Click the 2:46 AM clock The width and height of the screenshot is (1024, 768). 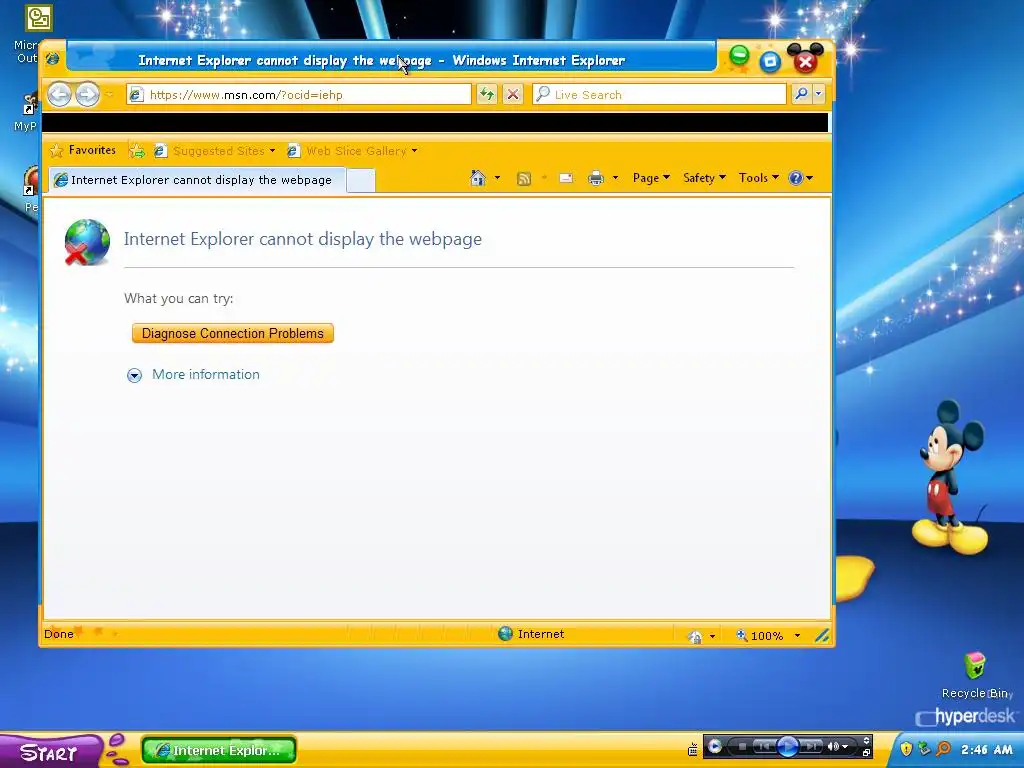(986, 750)
